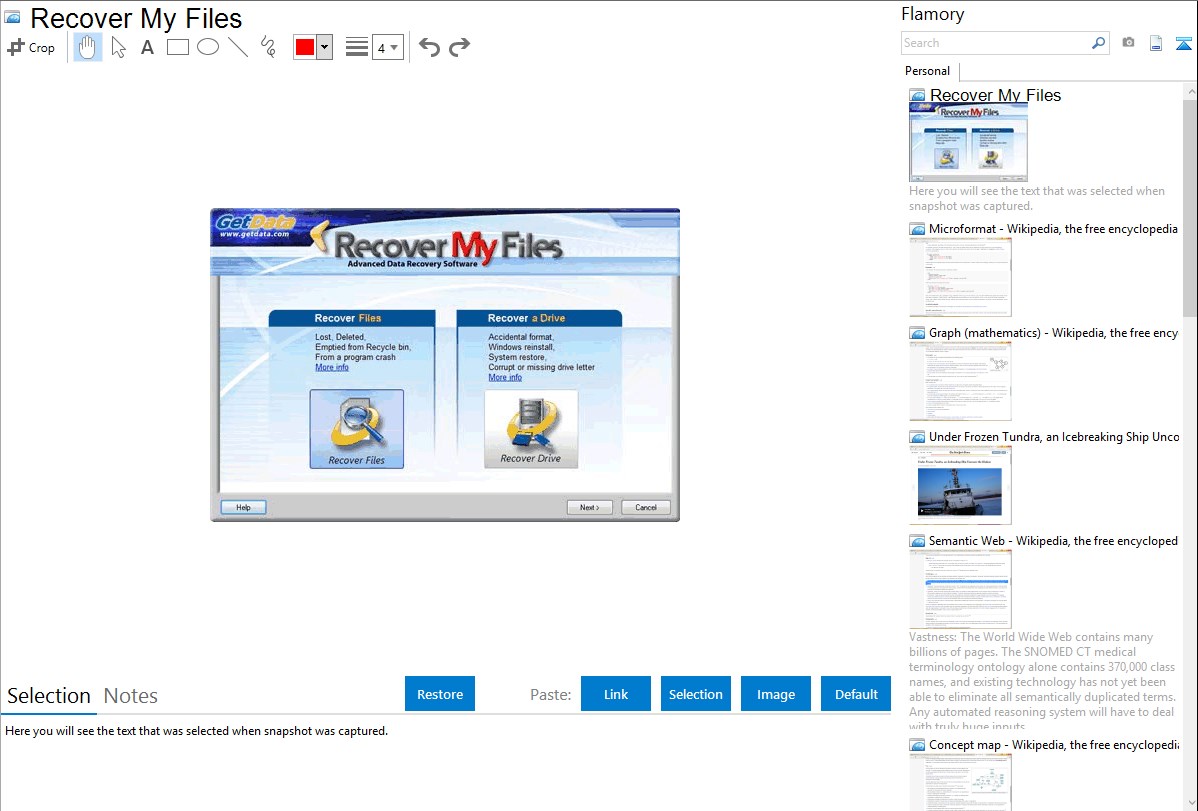Image resolution: width=1198 pixels, height=811 pixels.
Task: Select the 'Concept map - Wikipedia' title
Action: pyautogui.click(x=1053, y=745)
